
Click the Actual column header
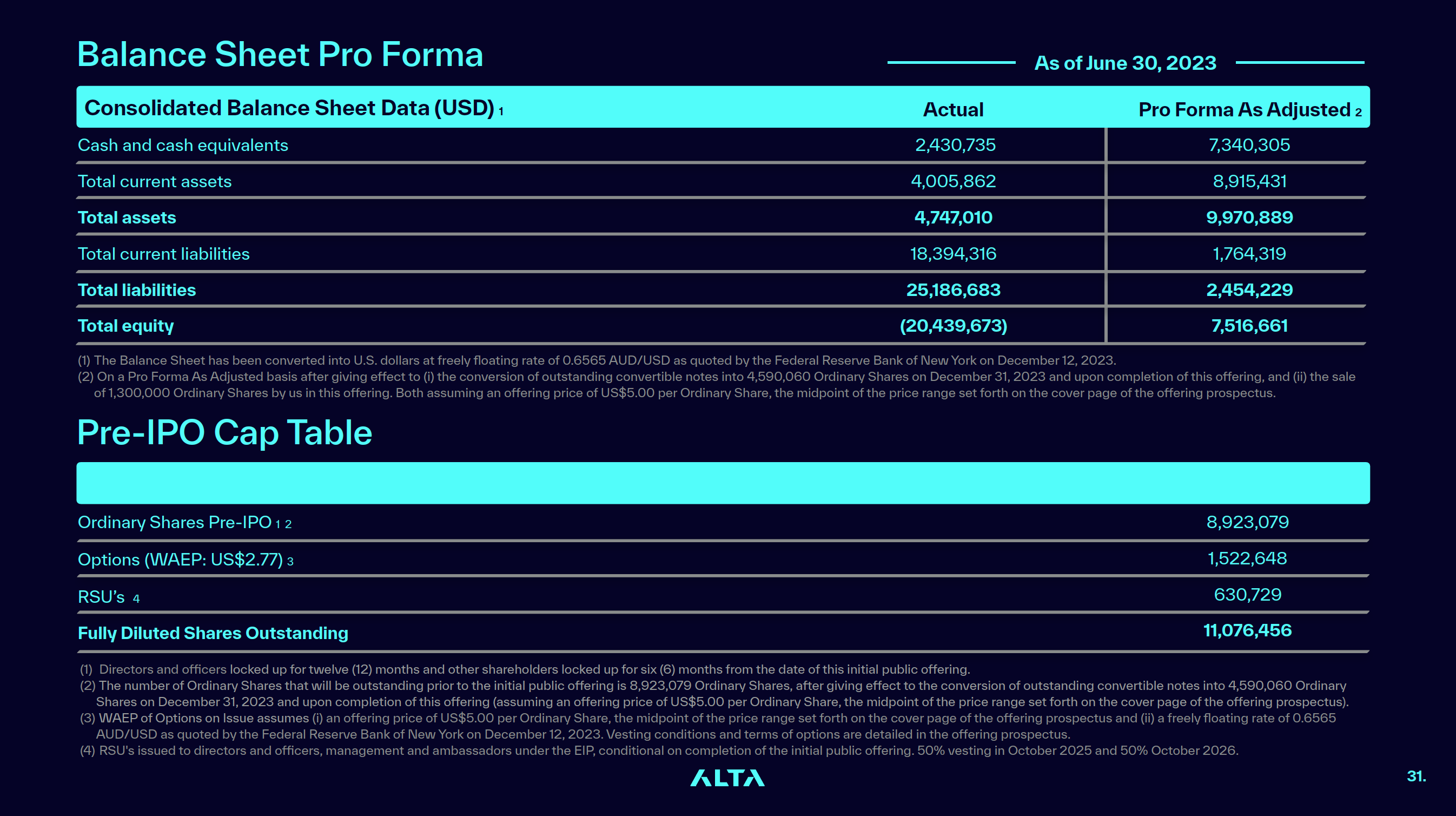(953, 109)
